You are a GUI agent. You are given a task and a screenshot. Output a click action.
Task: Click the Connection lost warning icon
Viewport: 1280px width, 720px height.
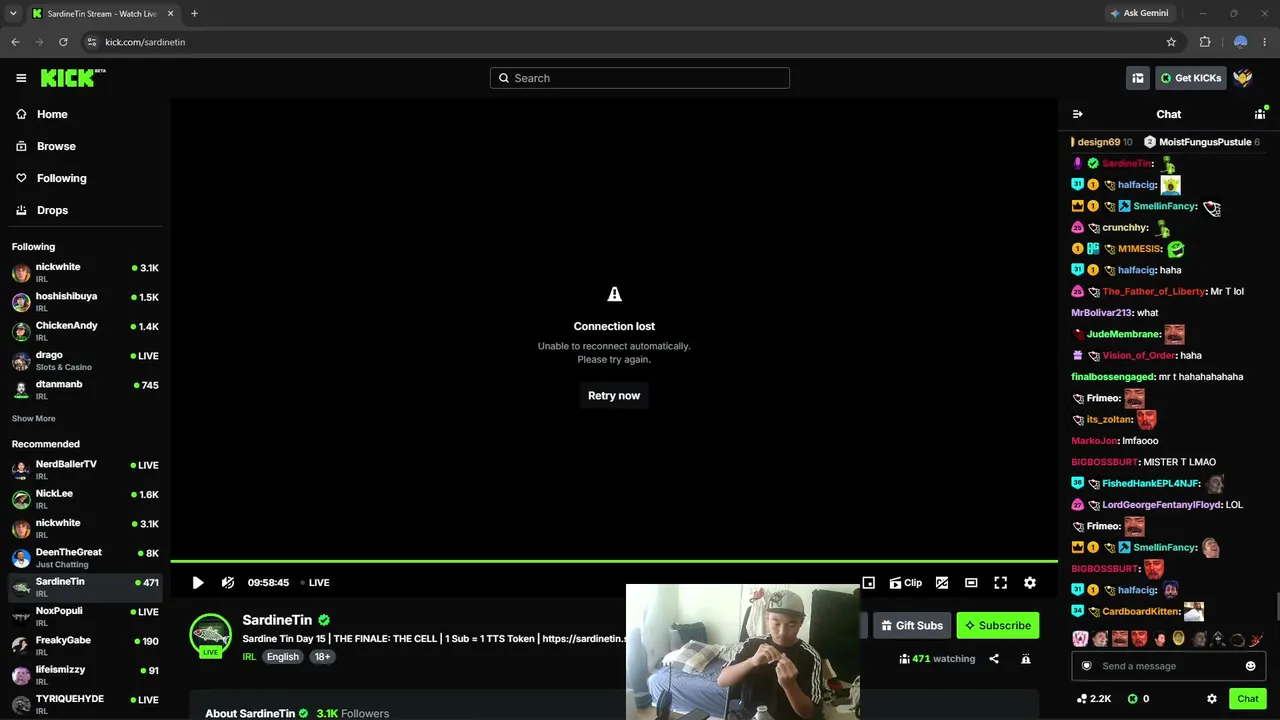pyautogui.click(x=614, y=294)
